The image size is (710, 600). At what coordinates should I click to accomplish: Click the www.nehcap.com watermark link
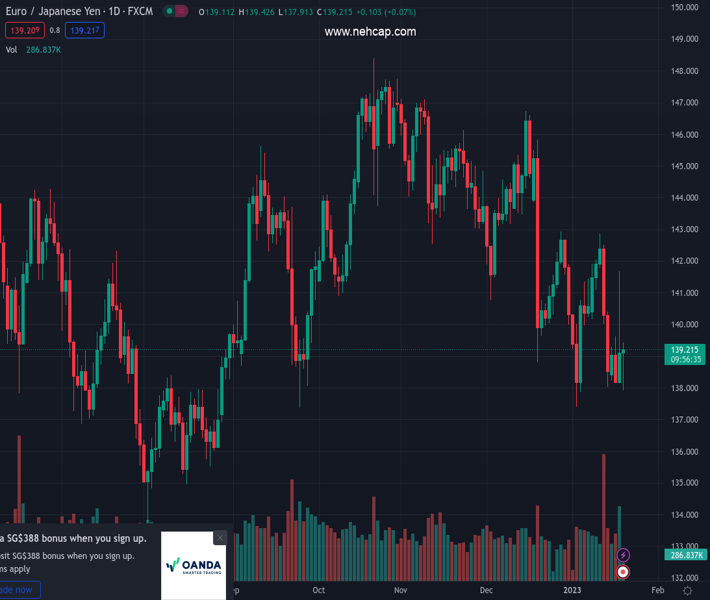370,32
